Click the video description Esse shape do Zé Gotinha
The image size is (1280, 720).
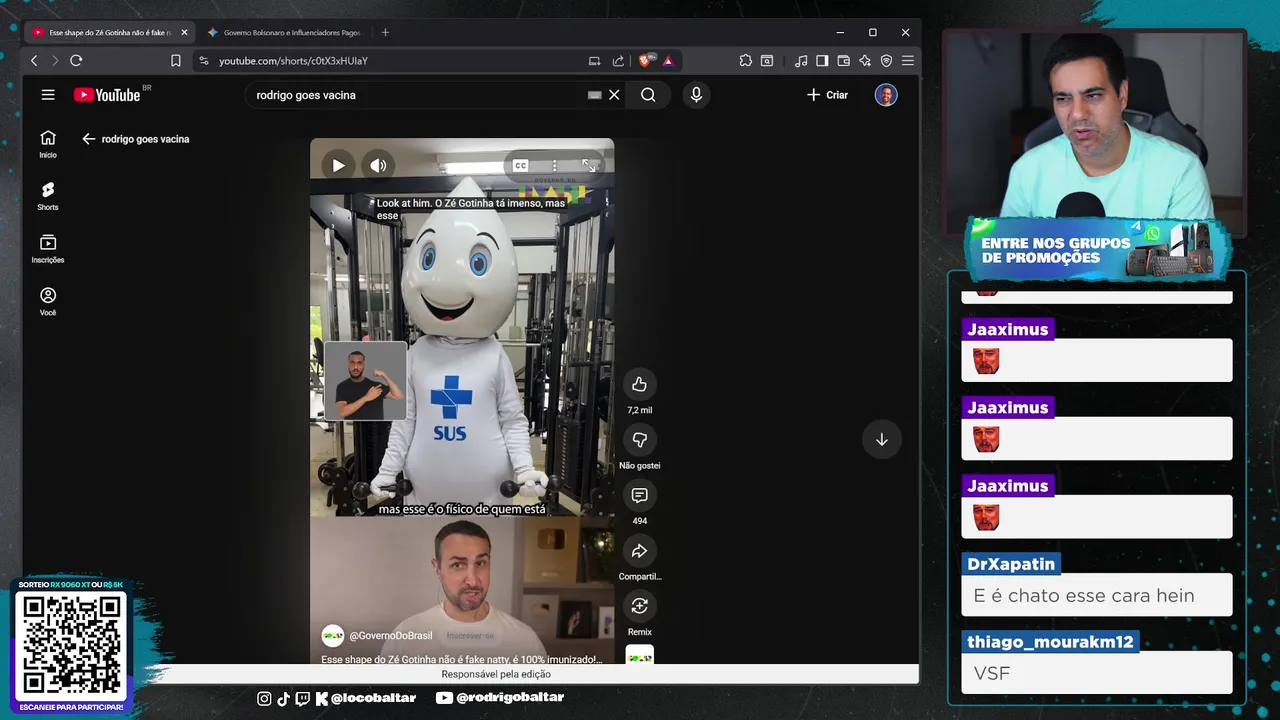click(461, 660)
